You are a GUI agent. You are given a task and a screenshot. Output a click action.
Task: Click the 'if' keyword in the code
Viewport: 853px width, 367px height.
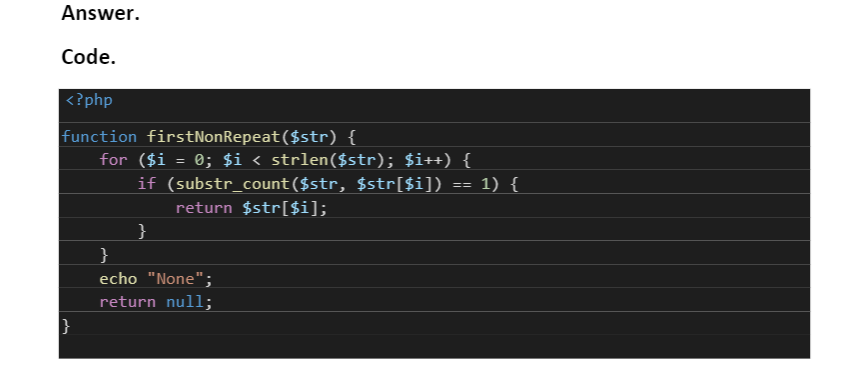coord(146,184)
